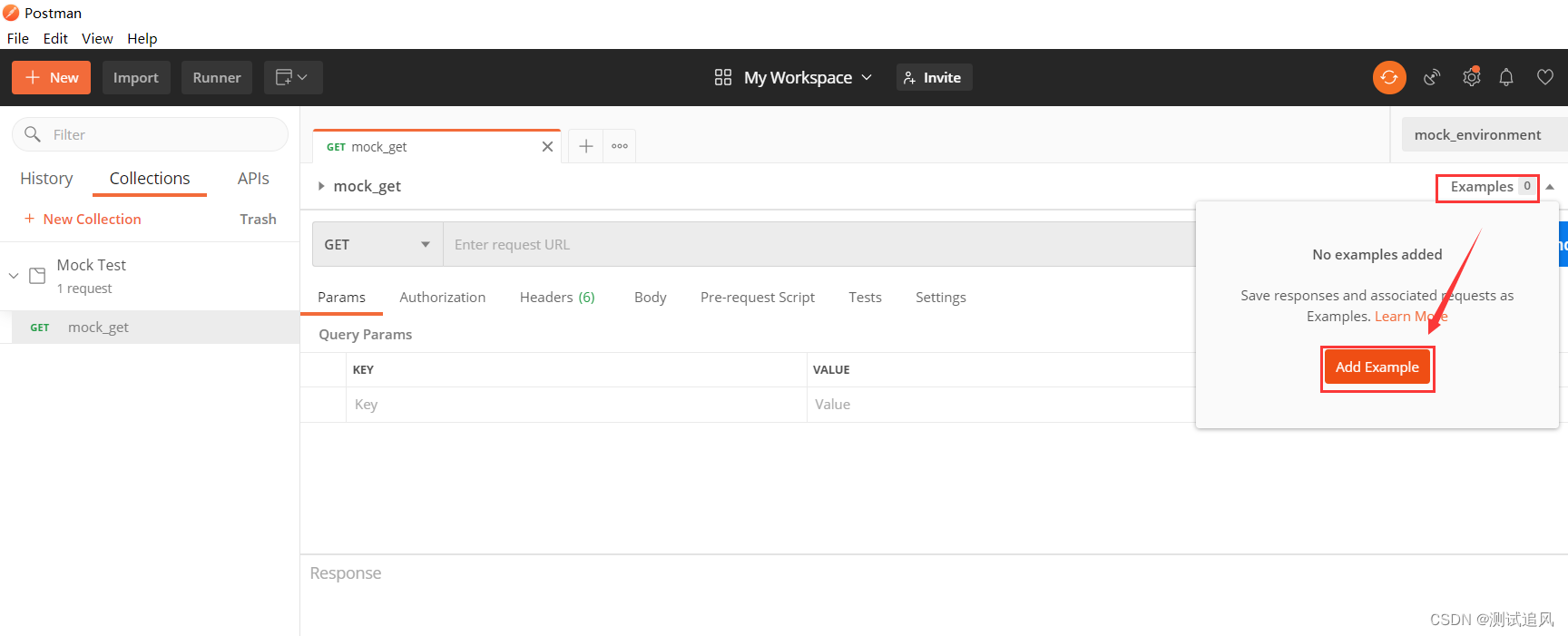The width and height of the screenshot is (1568, 636).
Task: Open the new window options dropdown
Action: coord(293,78)
